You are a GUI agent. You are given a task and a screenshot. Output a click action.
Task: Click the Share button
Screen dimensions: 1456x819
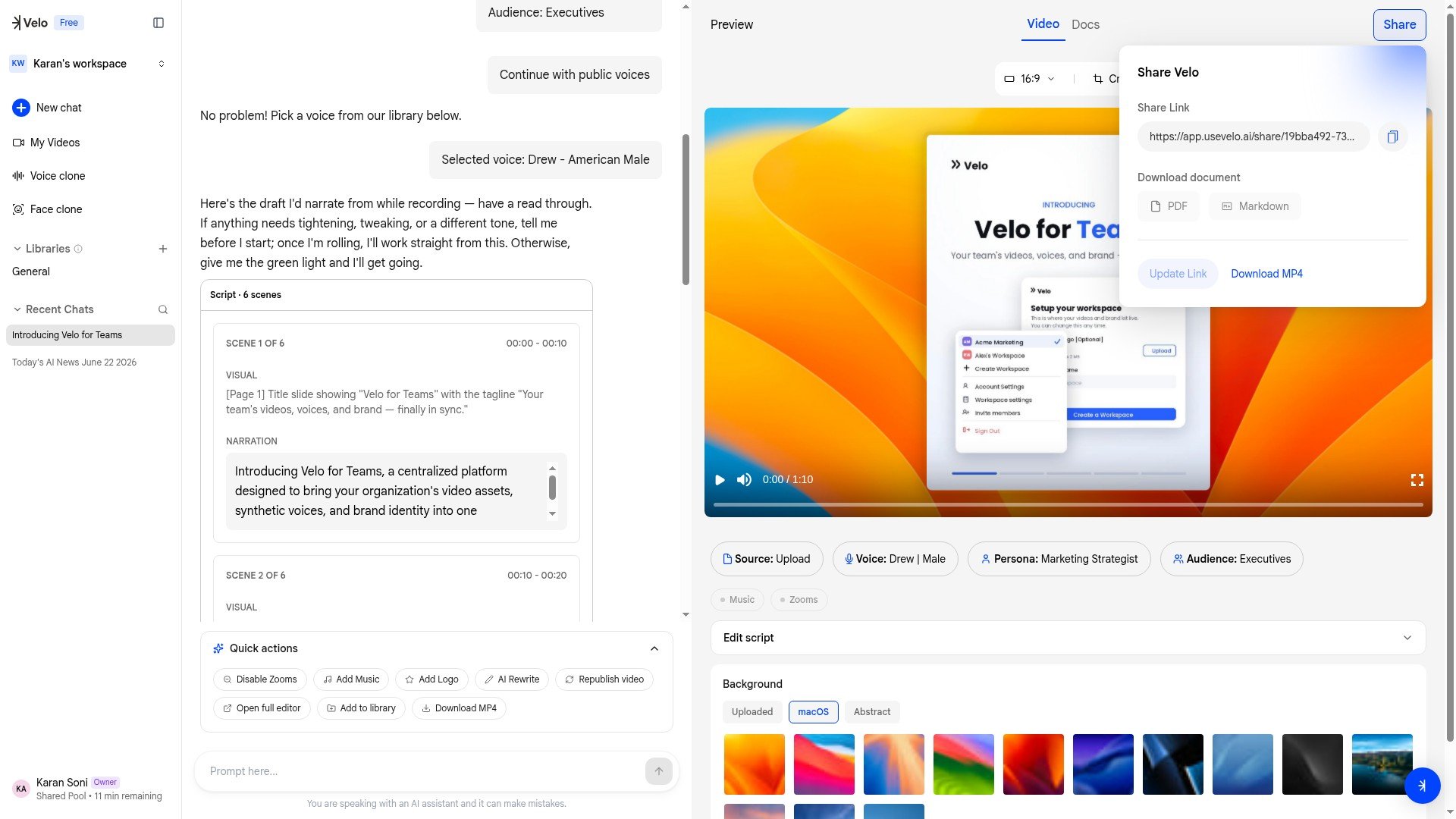pyautogui.click(x=1399, y=24)
